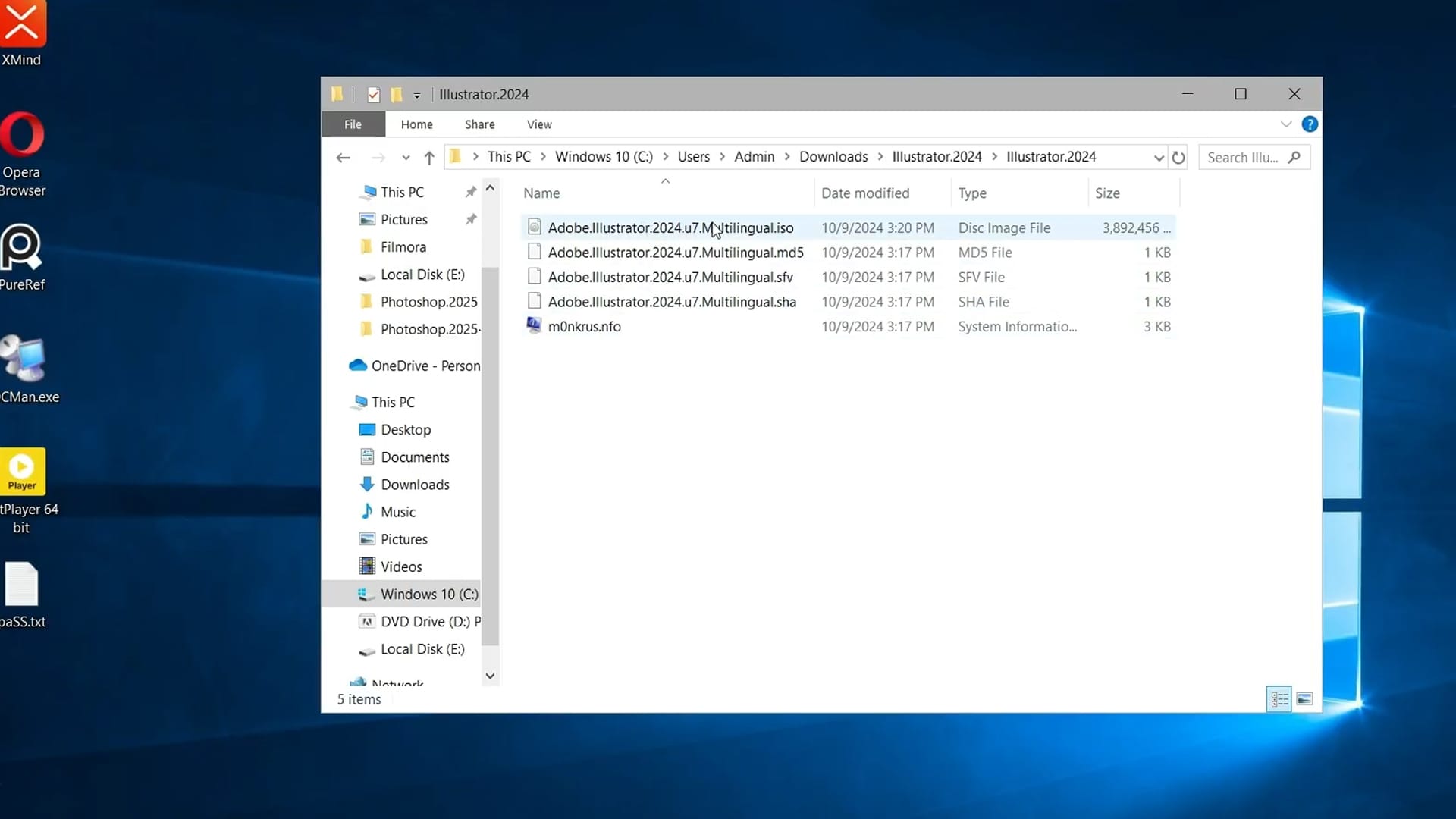This screenshot has height=819, width=1456.
Task: Click New folder icon in title bar
Action: click(396, 95)
